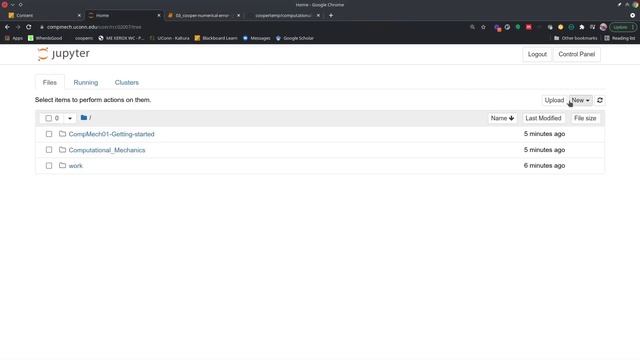The image size is (640, 360).
Task: Open the New dropdown menu
Action: tap(580, 100)
